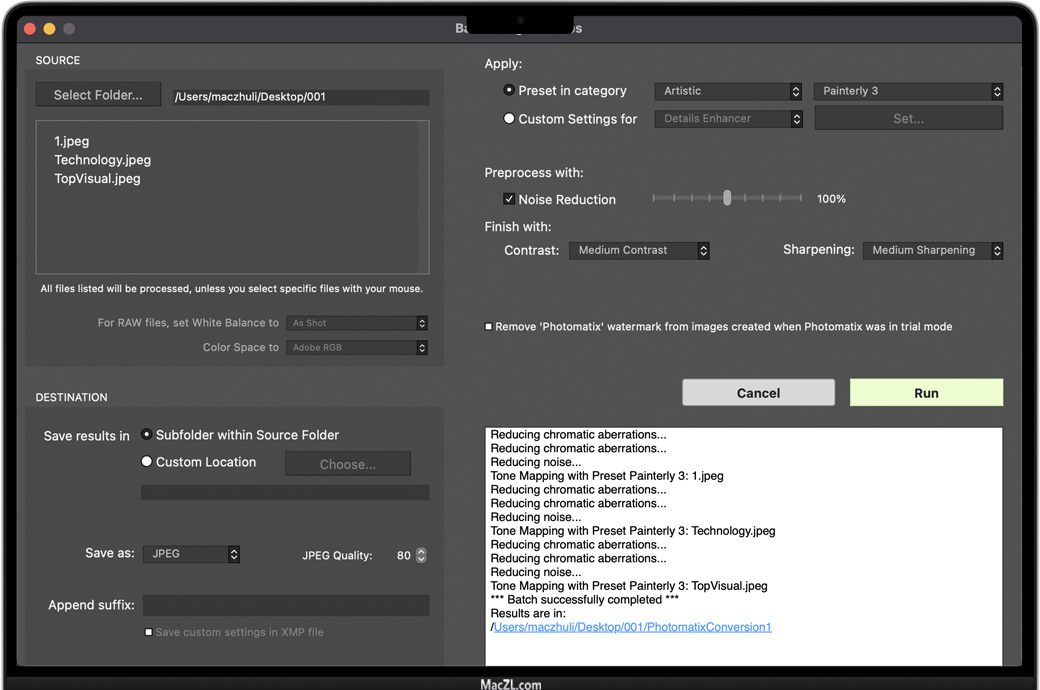Choose the Custom Settings for radio option
Screen dimensions: 1040x690
click(509, 118)
